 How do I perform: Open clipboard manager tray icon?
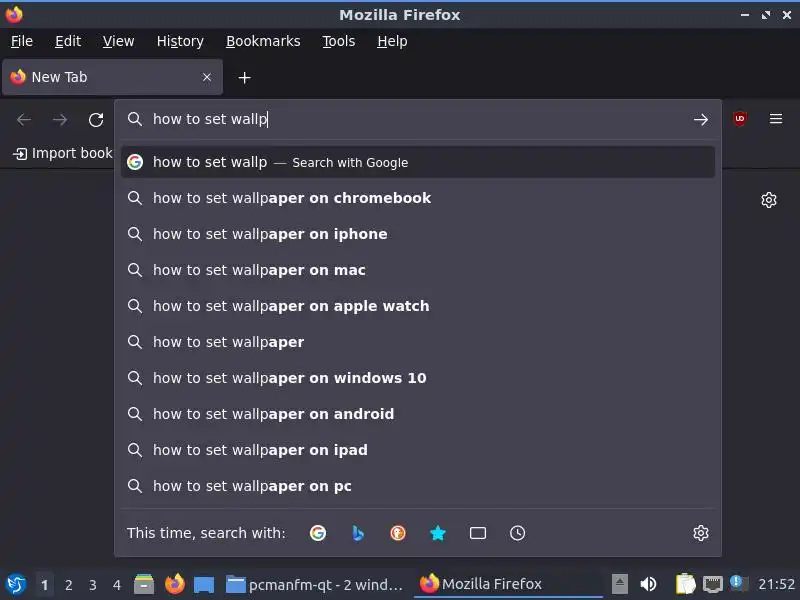(685, 584)
